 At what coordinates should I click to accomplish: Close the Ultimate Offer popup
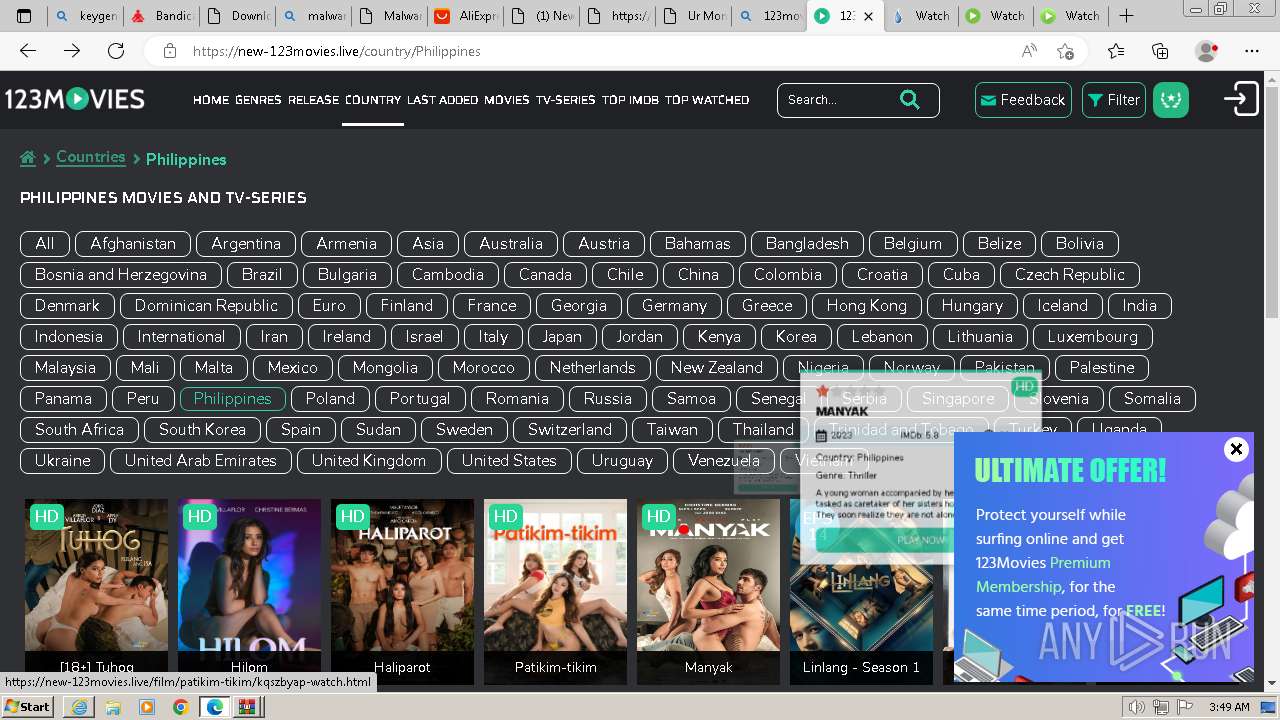tap(1236, 449)
